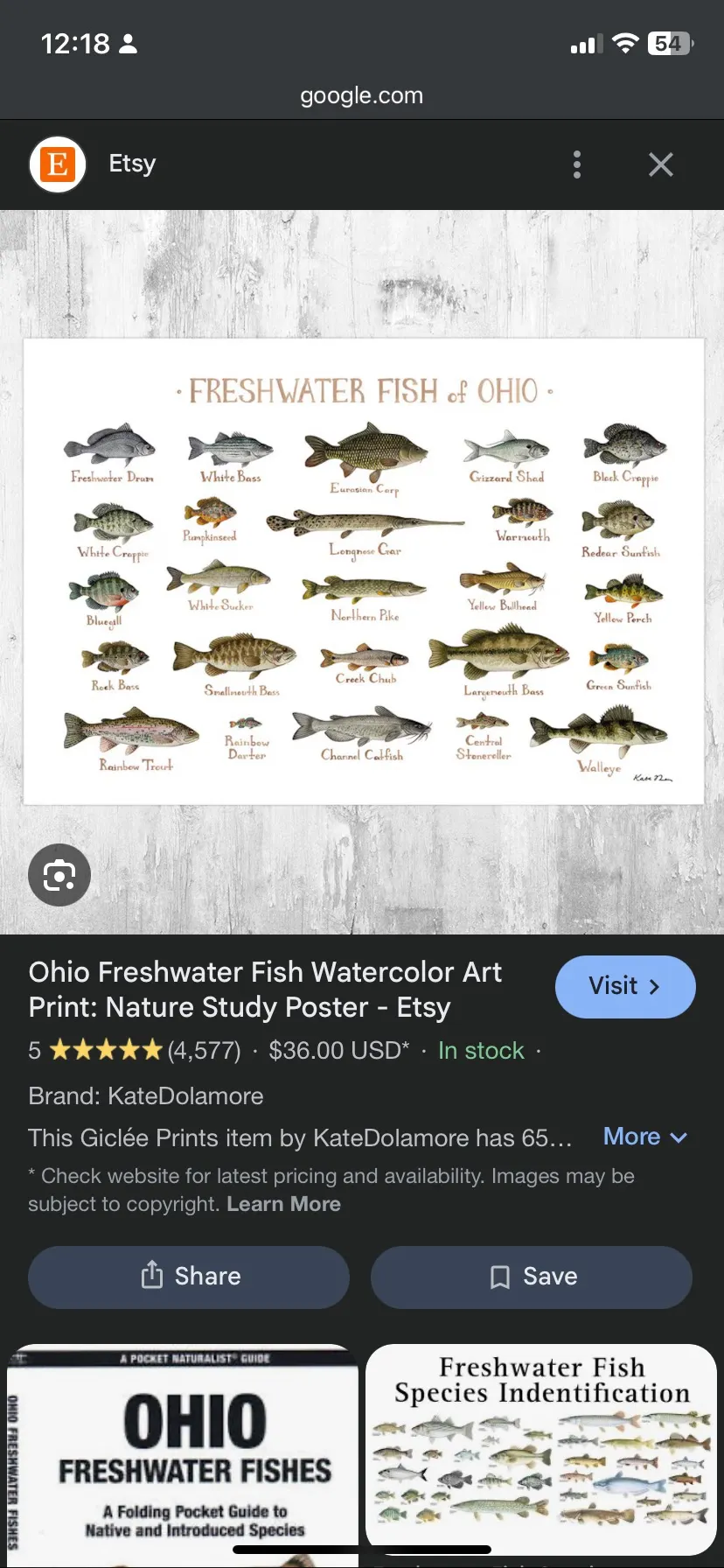Viewport: 724px width, 1568px height.
Task: Open the Freshwater Fish of Ohio poster image
Action: (x=364, y=570)
